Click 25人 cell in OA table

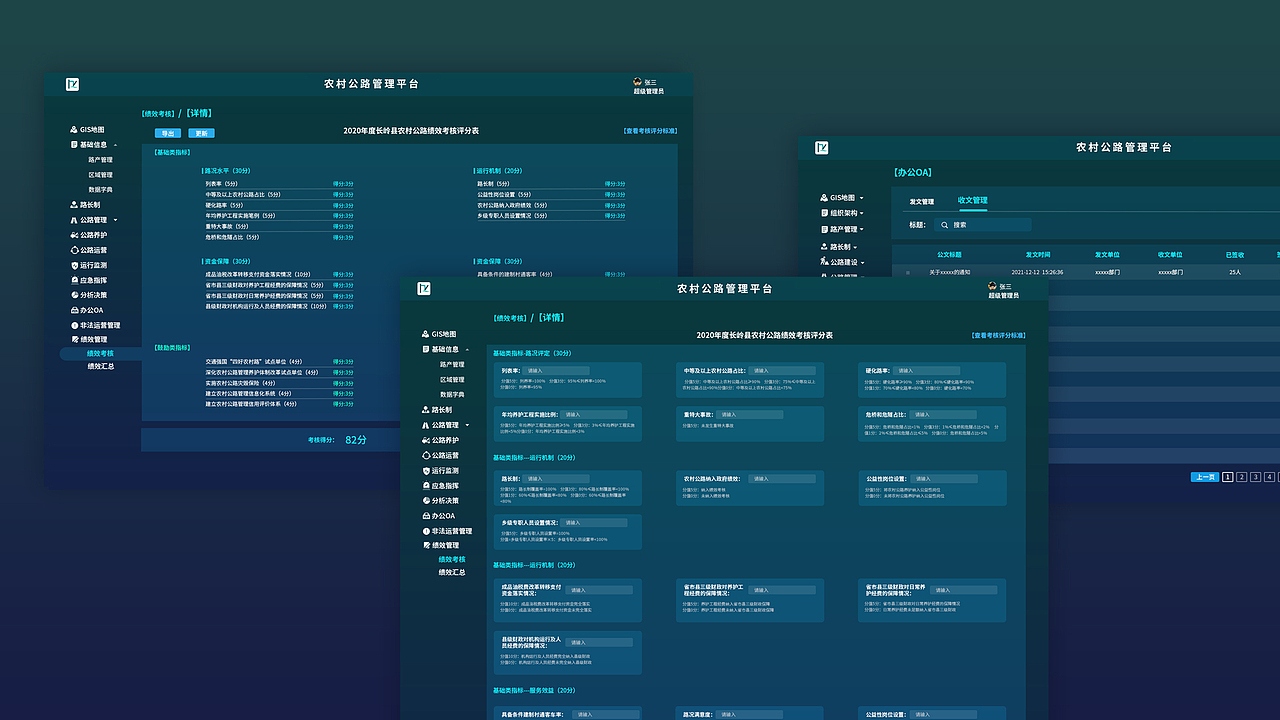click(x=1235, y=272)
